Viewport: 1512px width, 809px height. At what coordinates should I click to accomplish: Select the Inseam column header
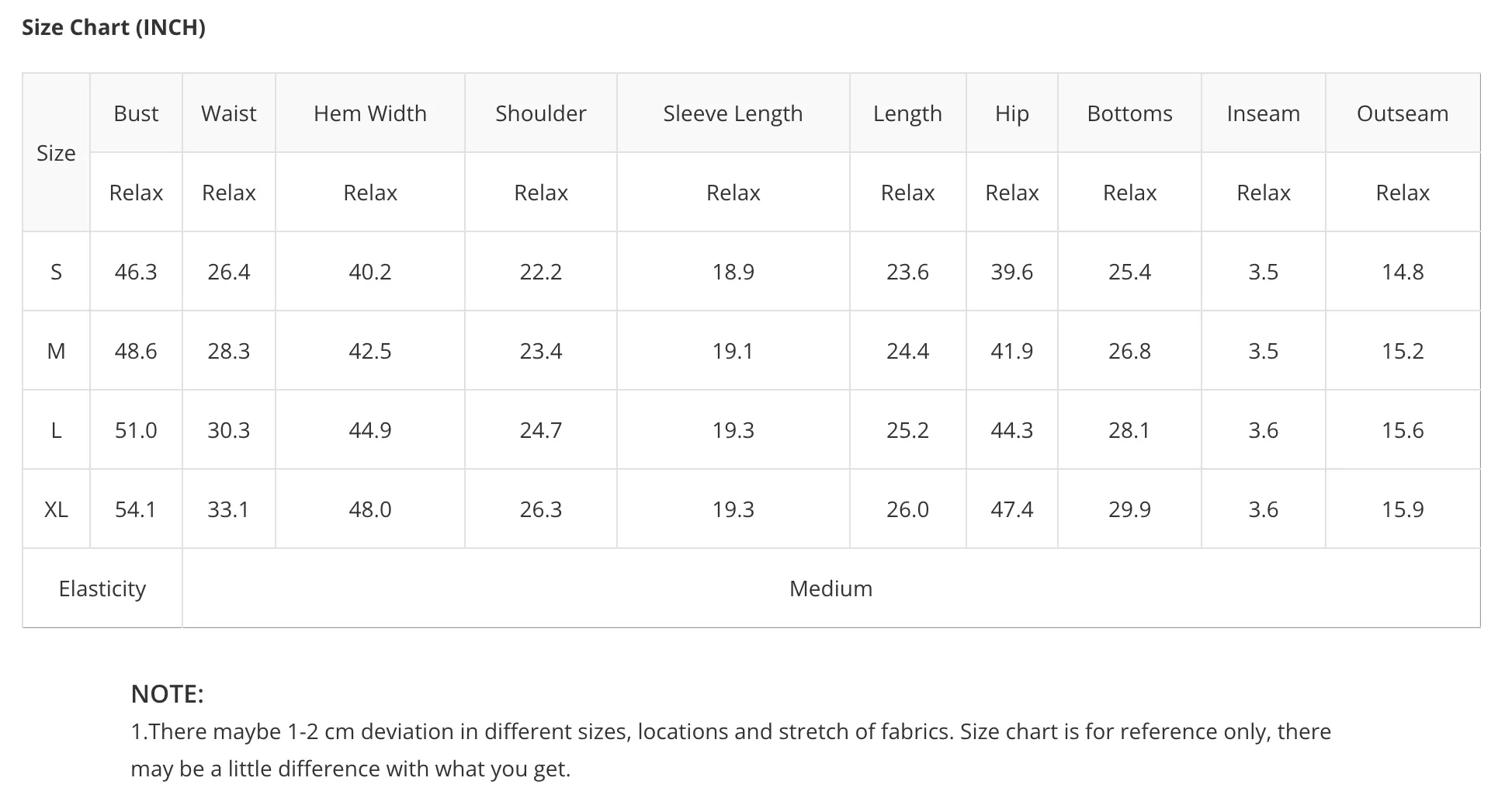click(x=1264, y=113)
